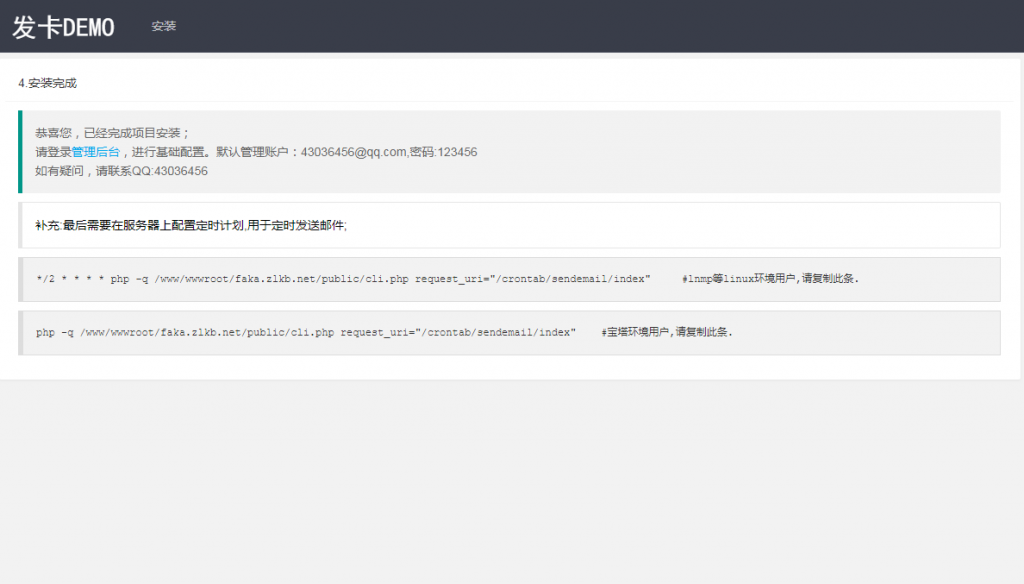Open the 管理后台 link

pyautogui.click(x=95, y=152)
